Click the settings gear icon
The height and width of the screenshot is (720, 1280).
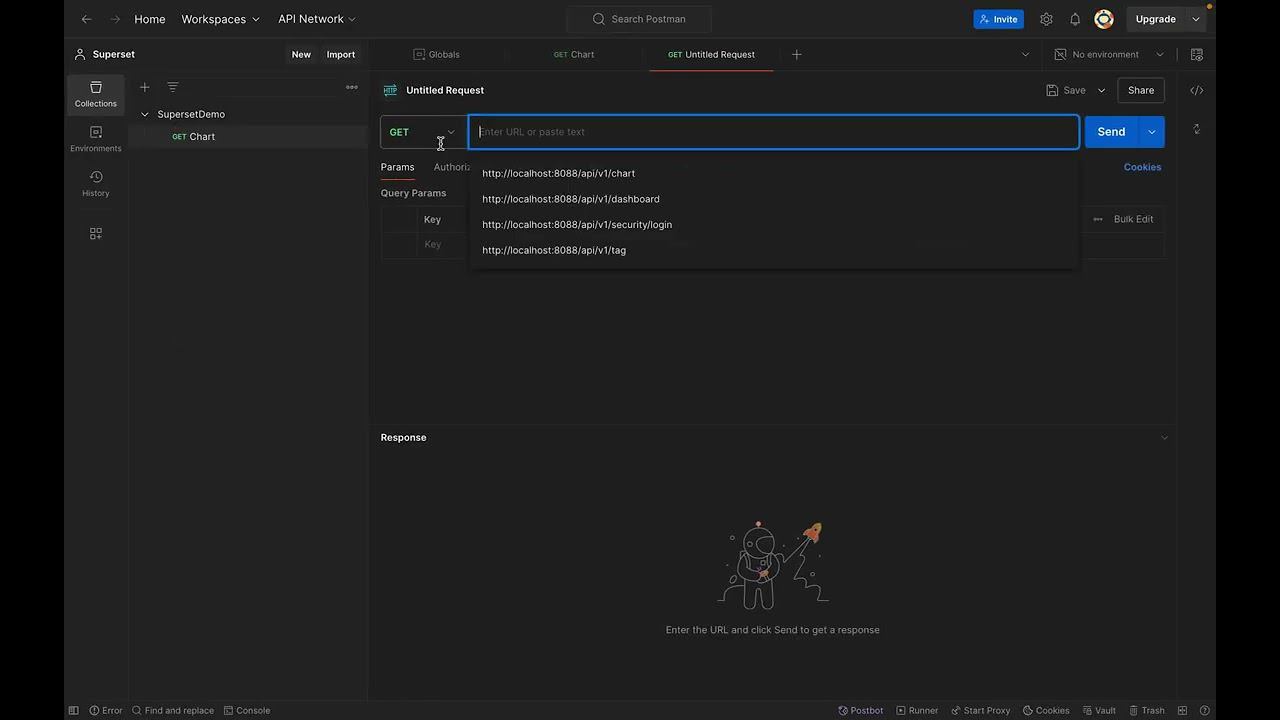point(1046,19)
